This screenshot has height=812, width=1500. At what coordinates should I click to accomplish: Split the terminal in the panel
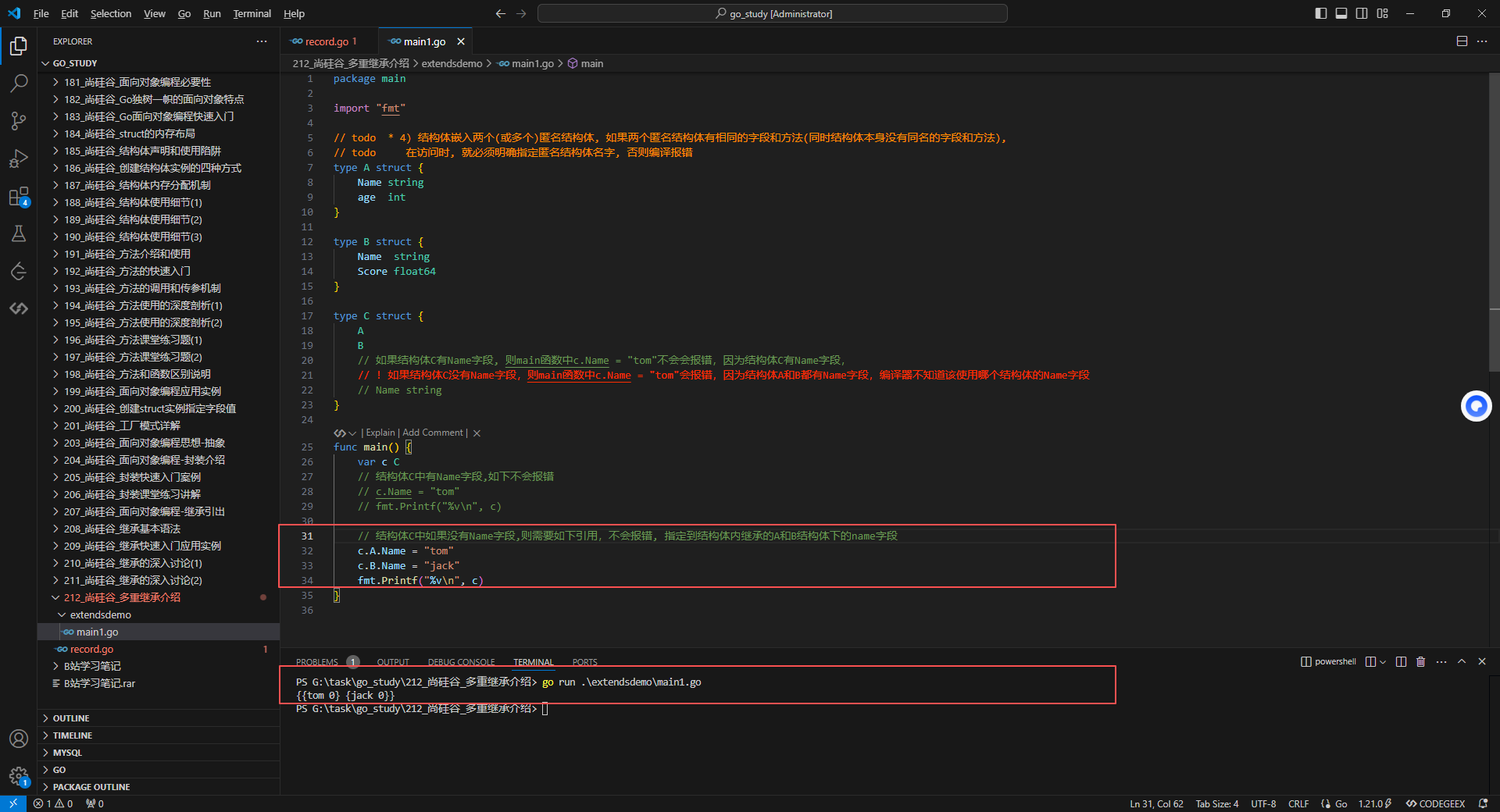pyautogui.click(x=1401, y=661)
